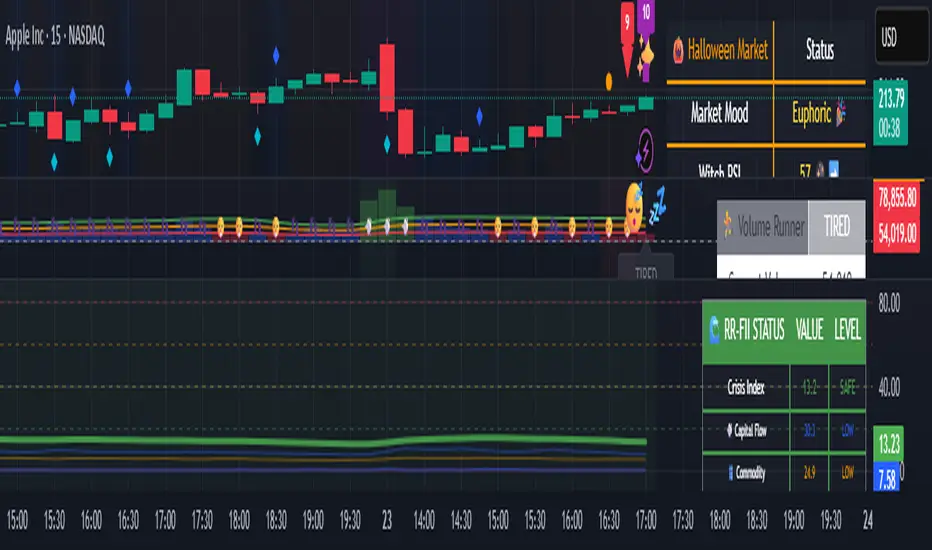Viewport: 932px width, 550px height.
Task: Click the LOW level in Capital Flow row
Action: (x=847, y=430)
